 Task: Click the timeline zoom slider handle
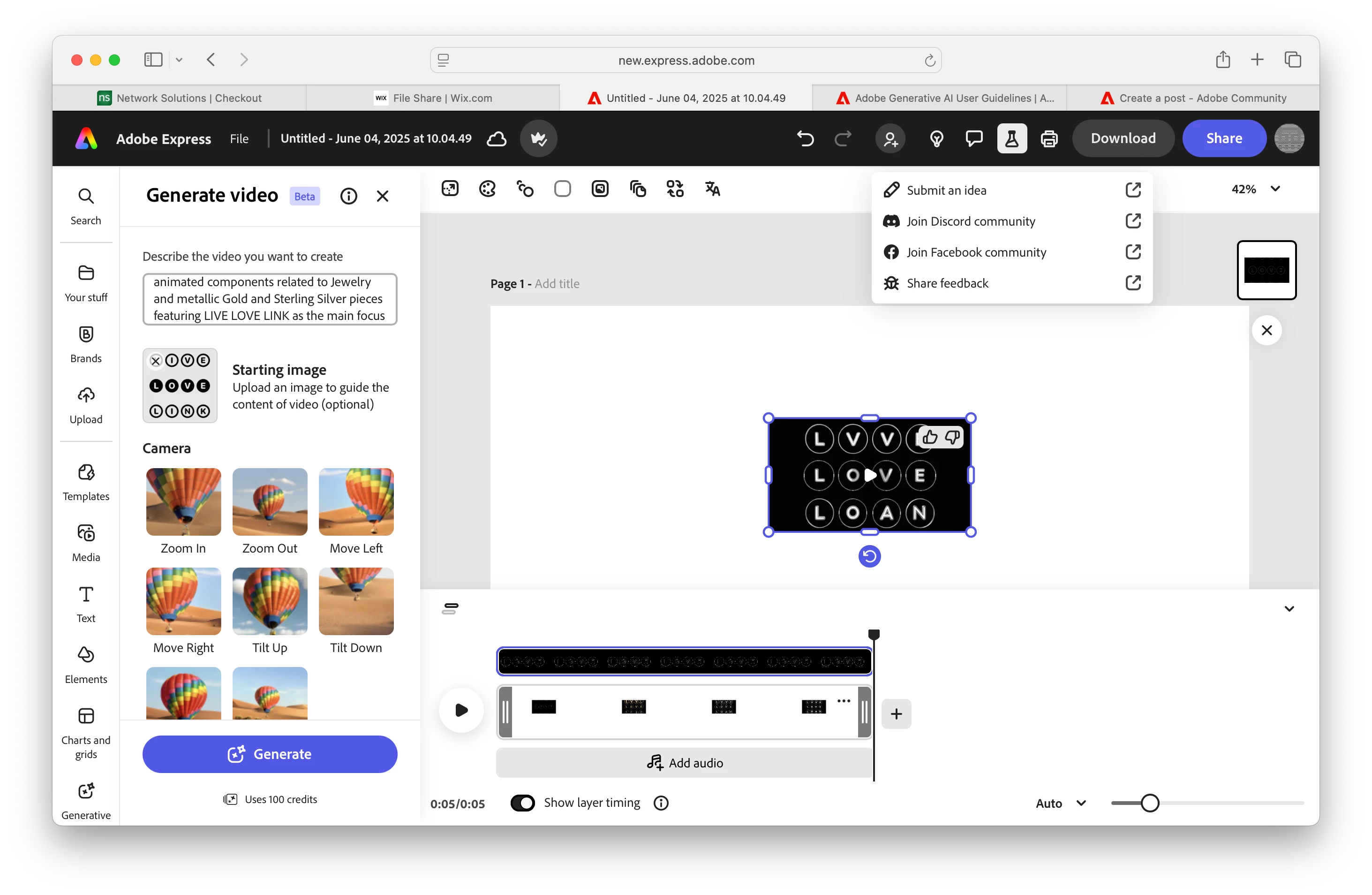click(1149, 803)
